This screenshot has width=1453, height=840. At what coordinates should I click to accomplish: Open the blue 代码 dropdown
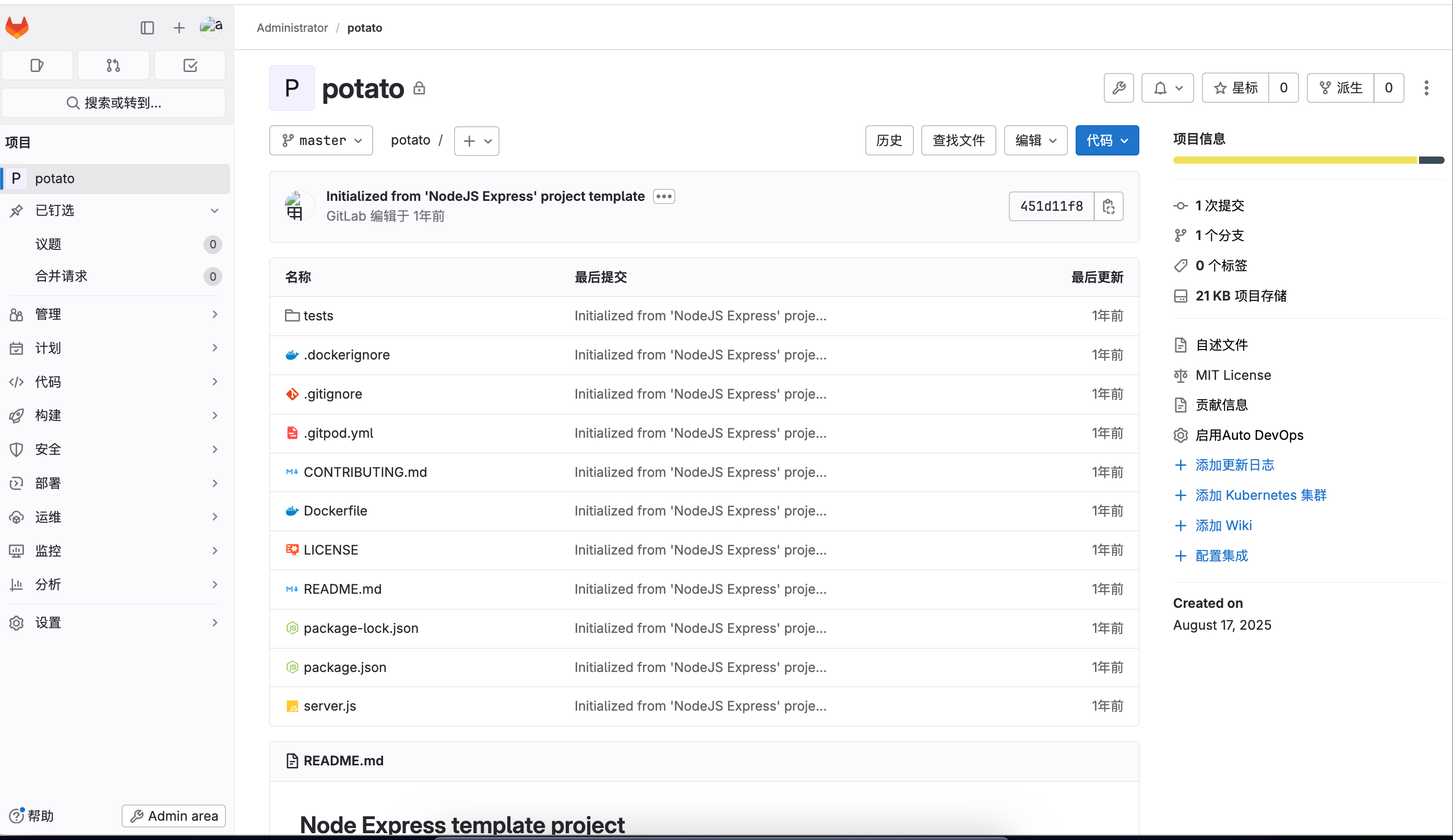[x=1107, y=141]
